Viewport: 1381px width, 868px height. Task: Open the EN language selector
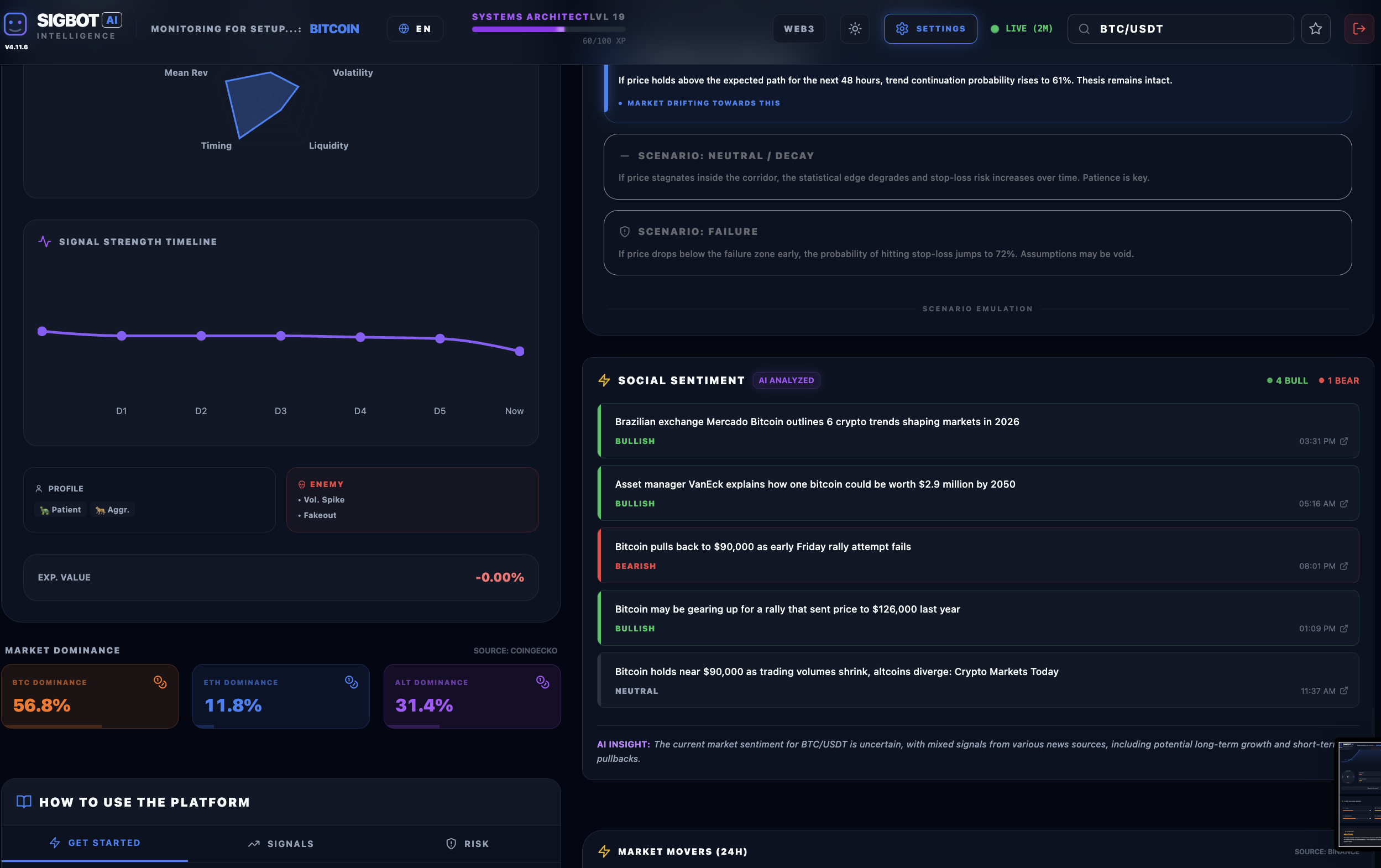click(415, 29)
